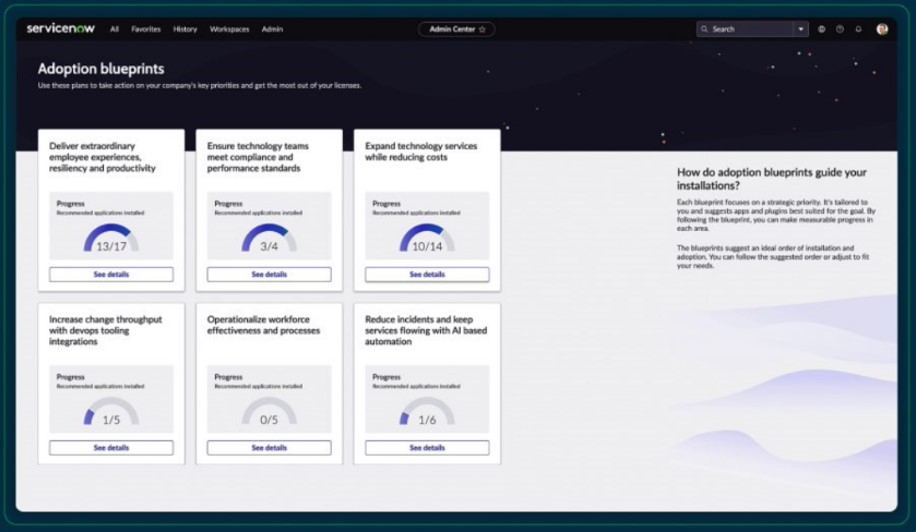The width and height of the screenshot is (916, 532).
Task: Favorite Admin Center with the star icon
Action: pyautogui.click(x=482, y=30)
